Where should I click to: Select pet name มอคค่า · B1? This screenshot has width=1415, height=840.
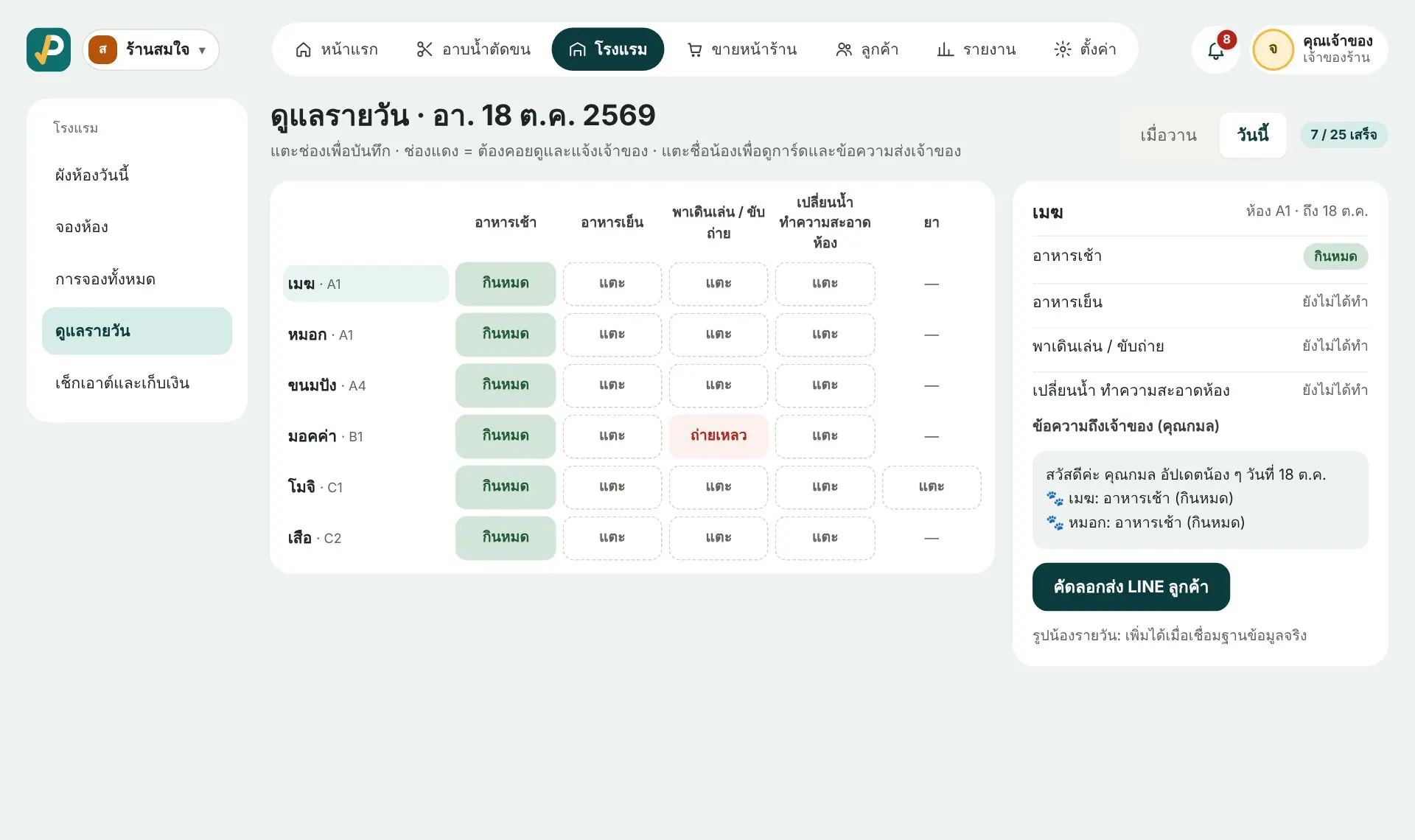(366, 436)
